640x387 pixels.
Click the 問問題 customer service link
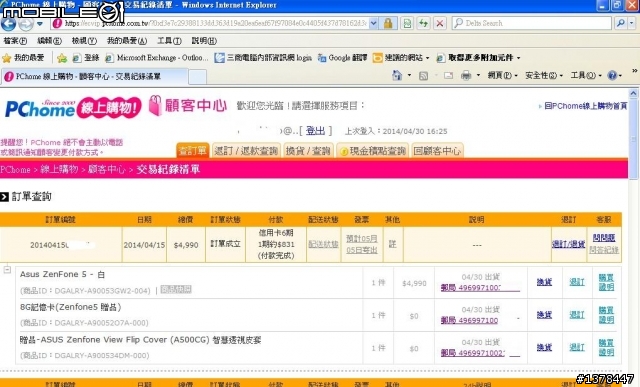[x=604, y=238]
